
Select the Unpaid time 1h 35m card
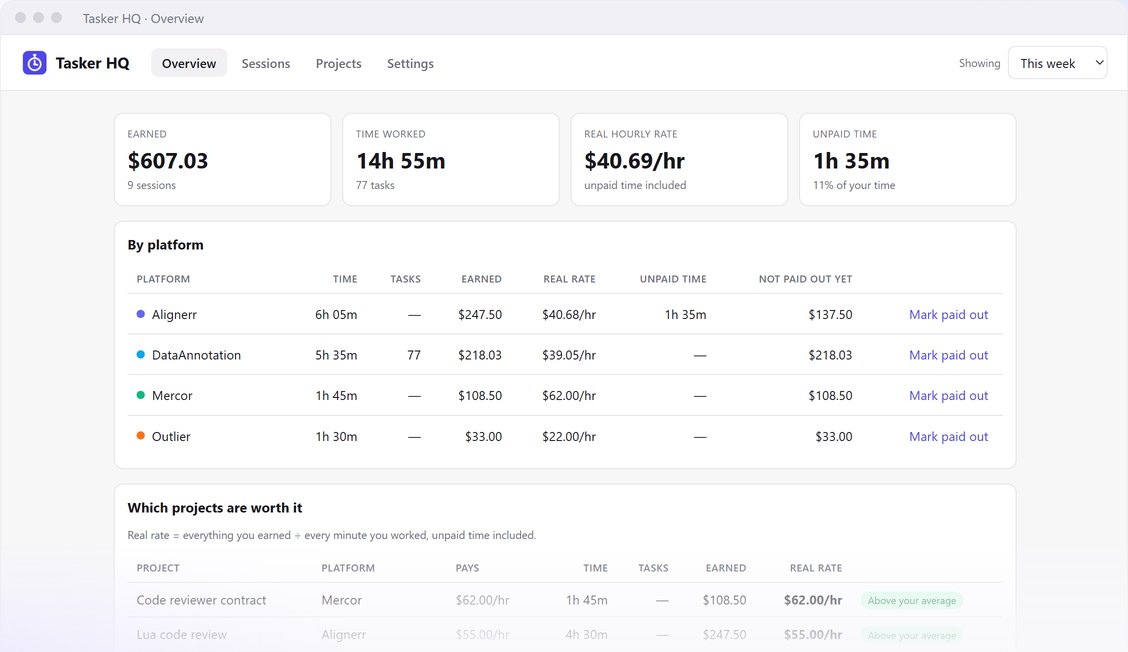(907, 159)
